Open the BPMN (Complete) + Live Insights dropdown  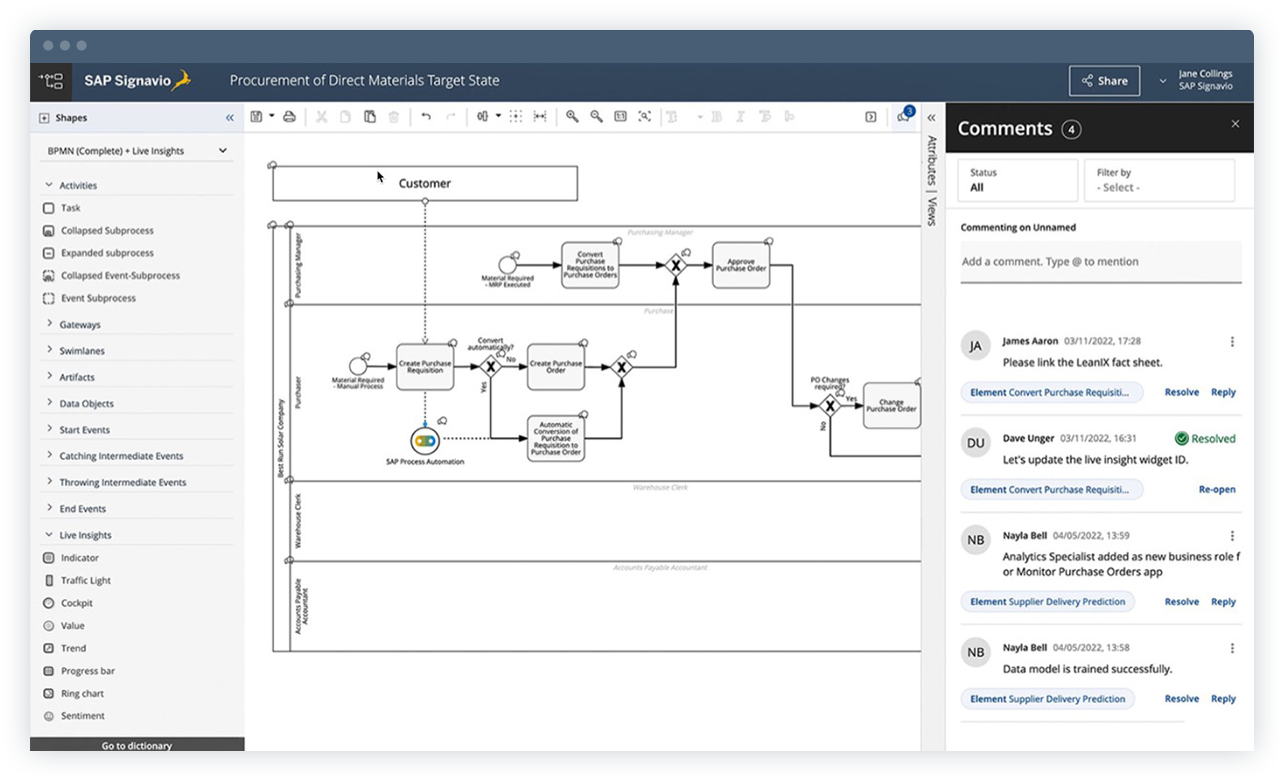pyautogui.click(x=135, y=150)
